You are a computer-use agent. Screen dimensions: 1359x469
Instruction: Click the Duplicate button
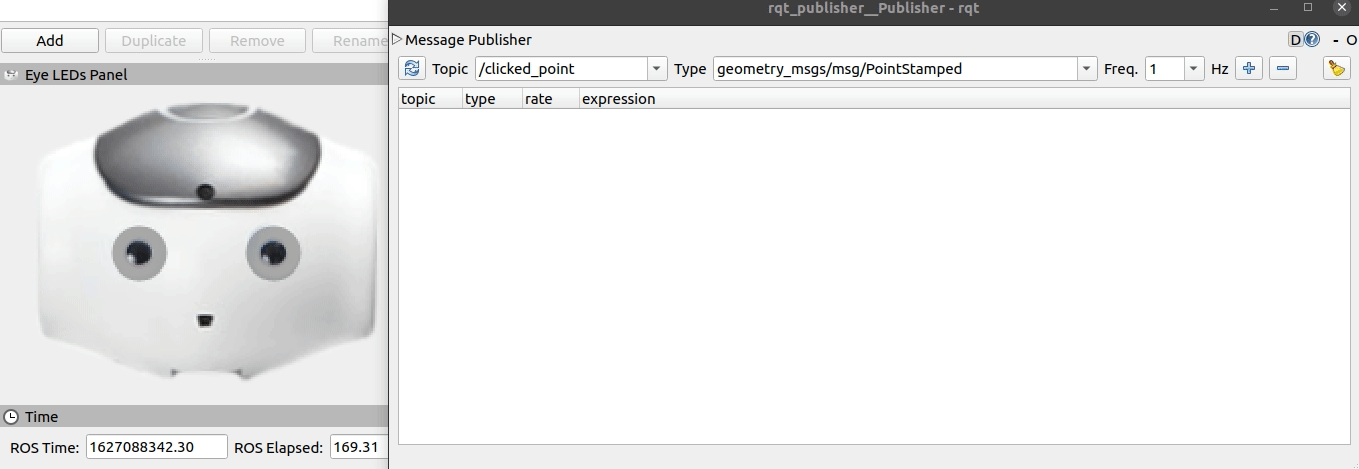pos(154,41)
